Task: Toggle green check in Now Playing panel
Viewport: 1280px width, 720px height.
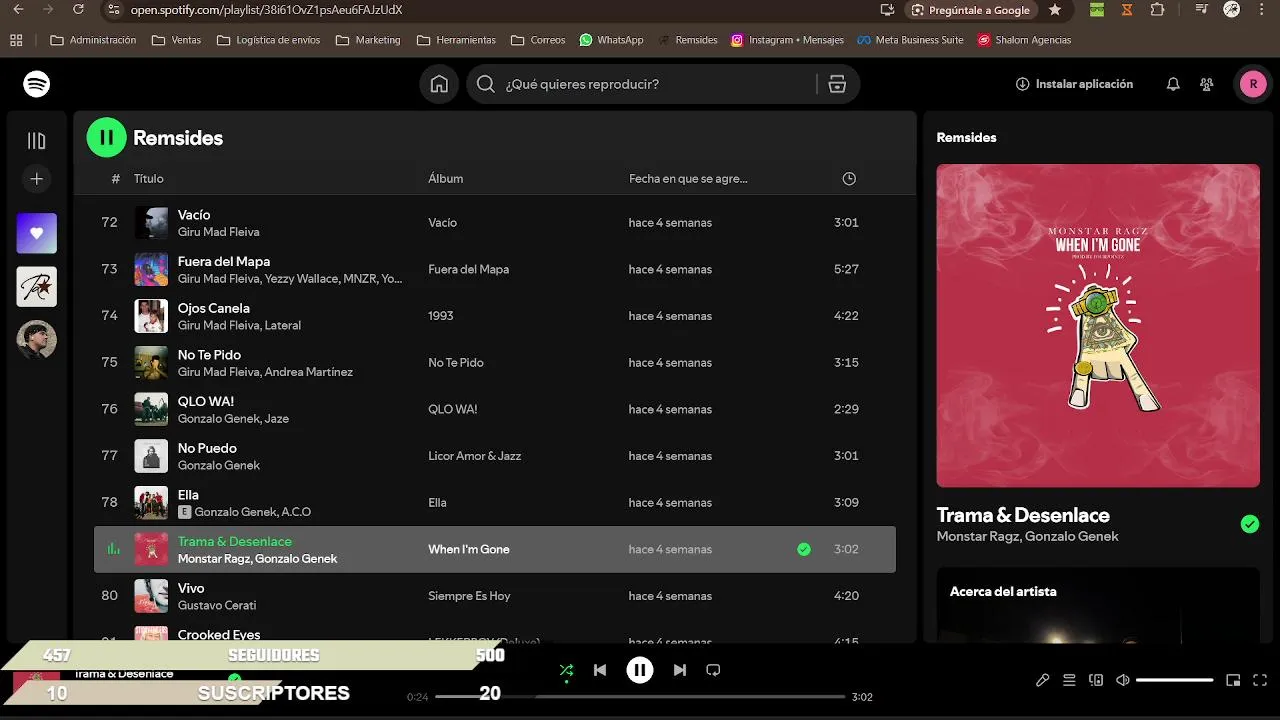Action: coord(1250,524)
